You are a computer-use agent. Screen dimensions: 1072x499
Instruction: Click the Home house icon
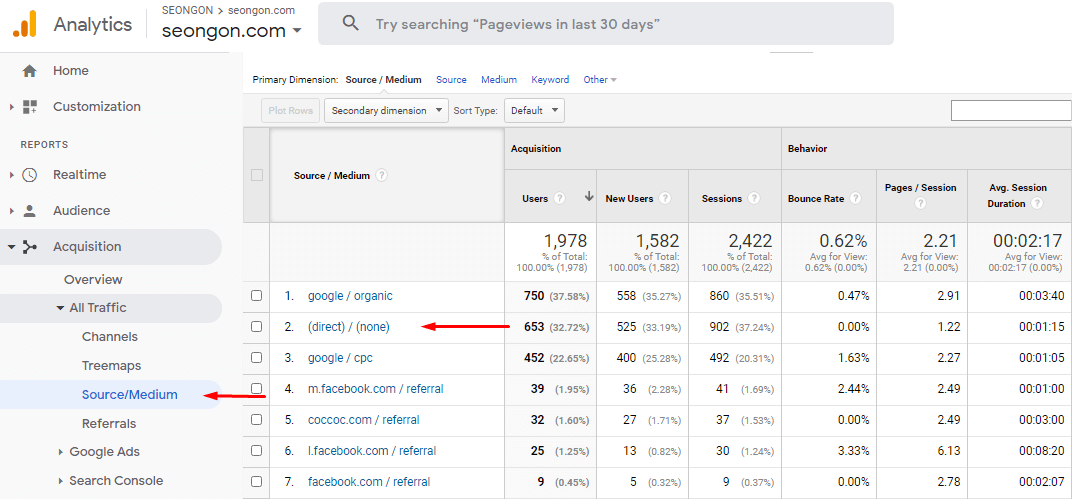pos(29,70)
